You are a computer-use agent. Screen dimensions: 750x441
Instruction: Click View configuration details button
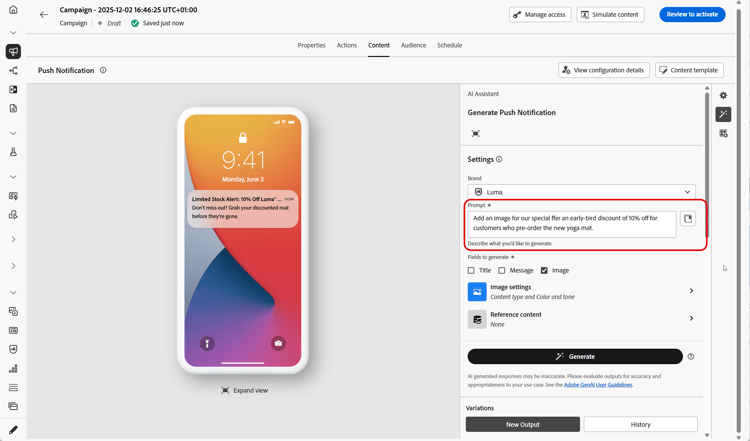pos(604,70)
